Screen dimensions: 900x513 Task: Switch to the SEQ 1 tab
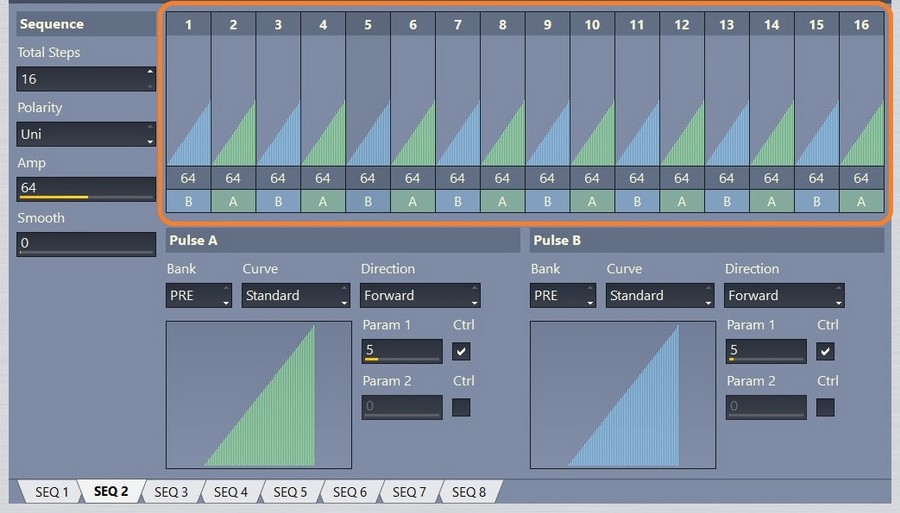52,492
